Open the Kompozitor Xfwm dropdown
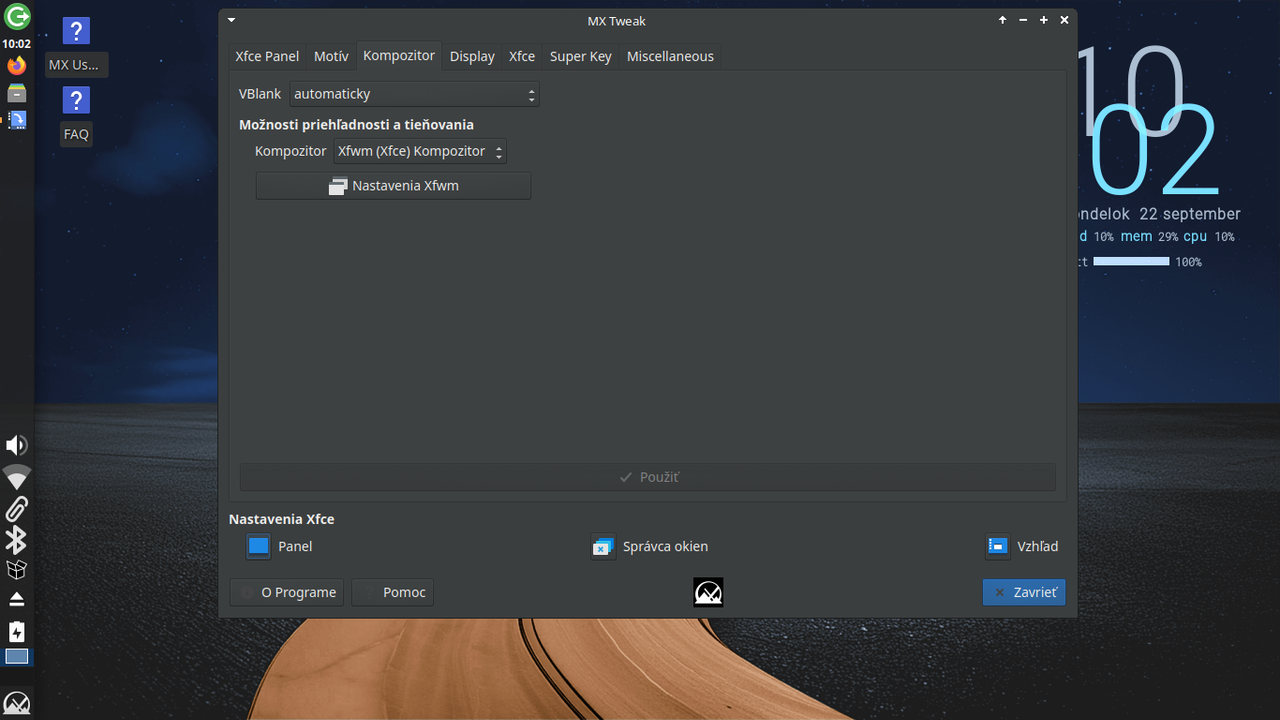1280x720 pixels. coord(420,151)
